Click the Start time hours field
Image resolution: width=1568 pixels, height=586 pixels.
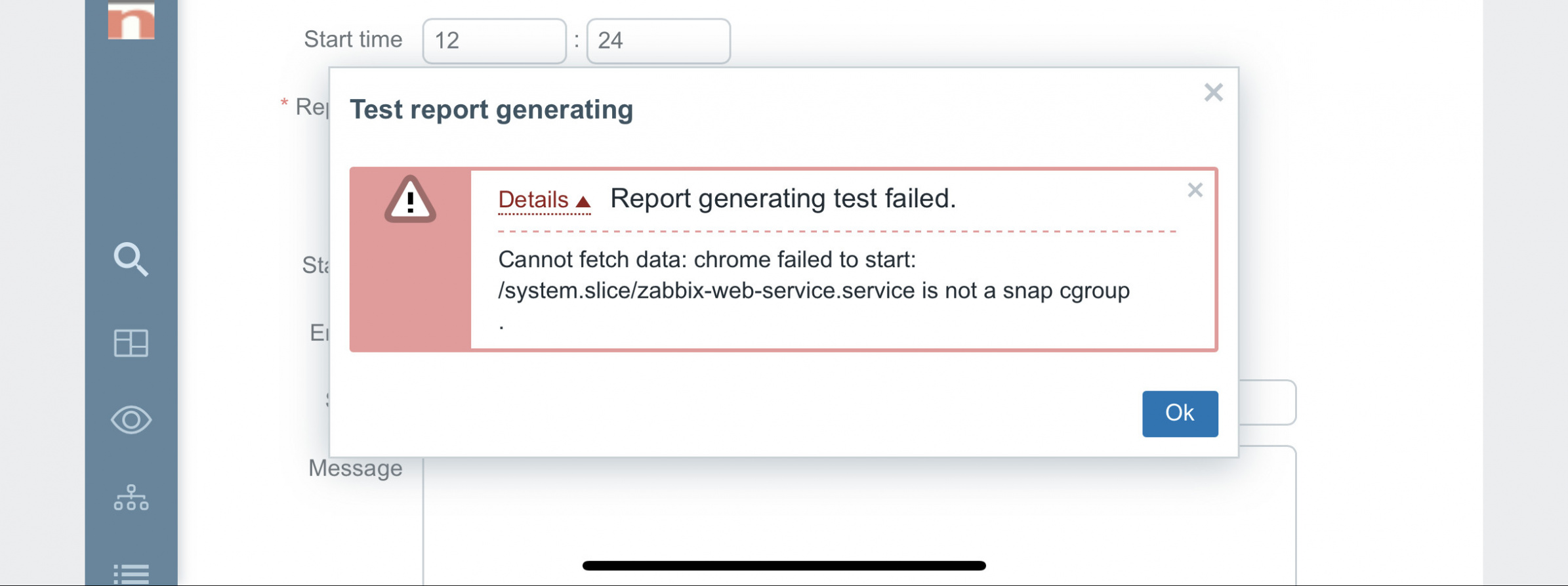tap(494, 41)
